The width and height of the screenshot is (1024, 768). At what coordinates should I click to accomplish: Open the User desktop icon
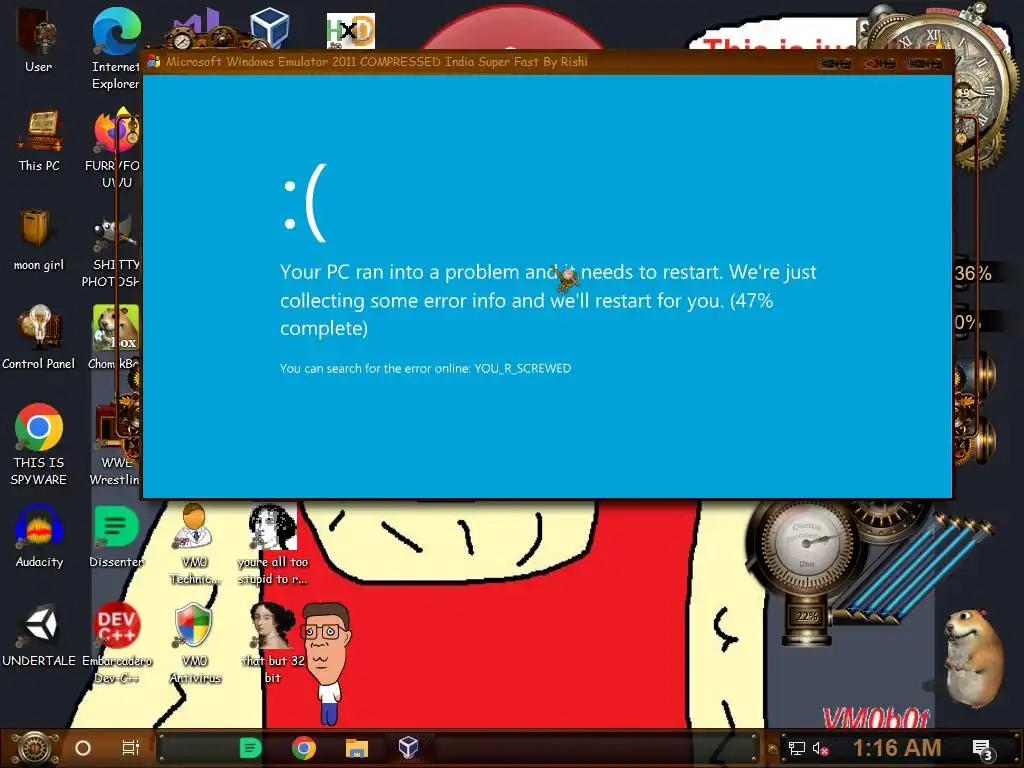click(x=39, y=39)
